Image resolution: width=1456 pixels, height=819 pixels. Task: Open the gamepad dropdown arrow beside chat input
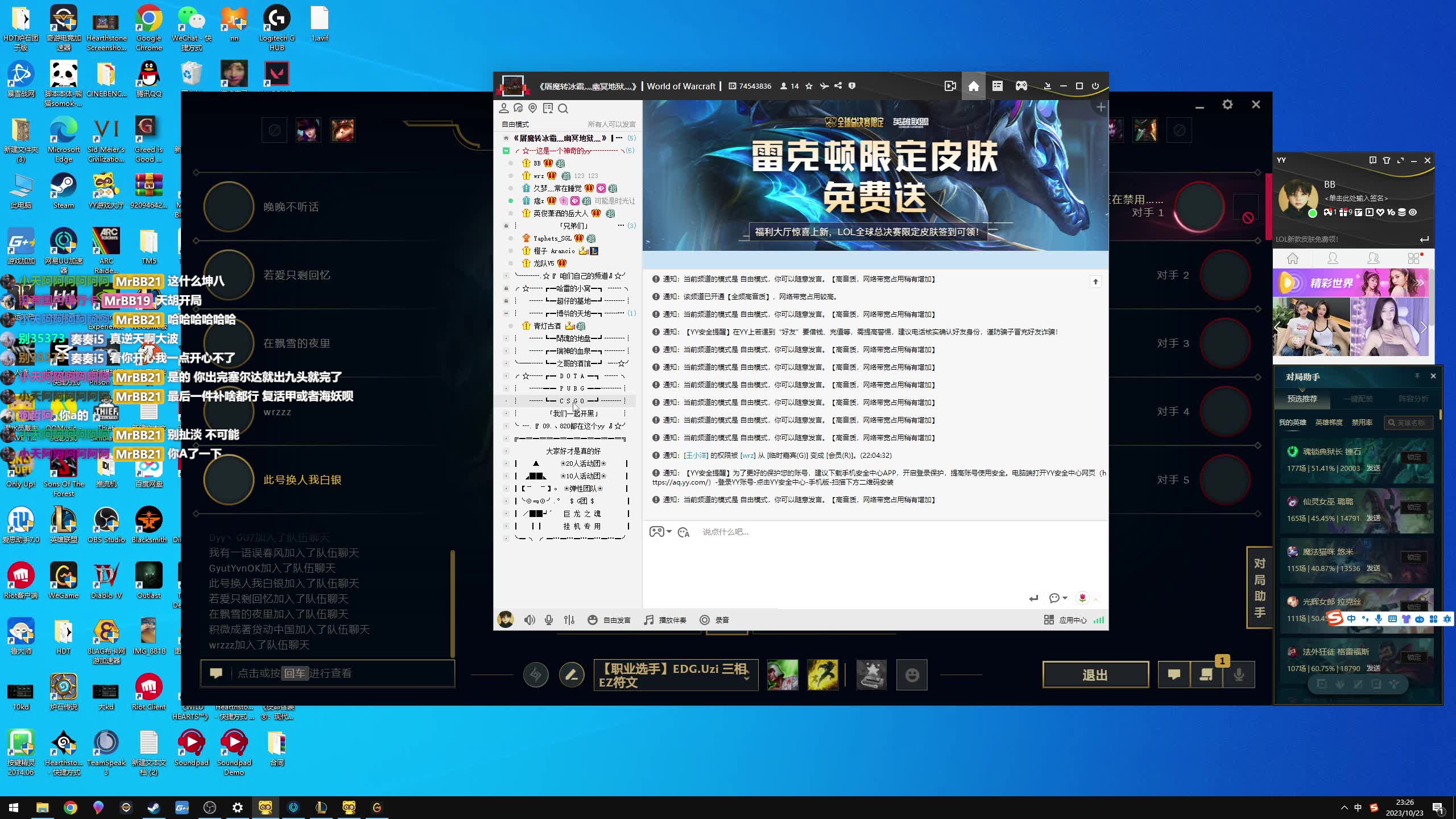pos(669,532)
